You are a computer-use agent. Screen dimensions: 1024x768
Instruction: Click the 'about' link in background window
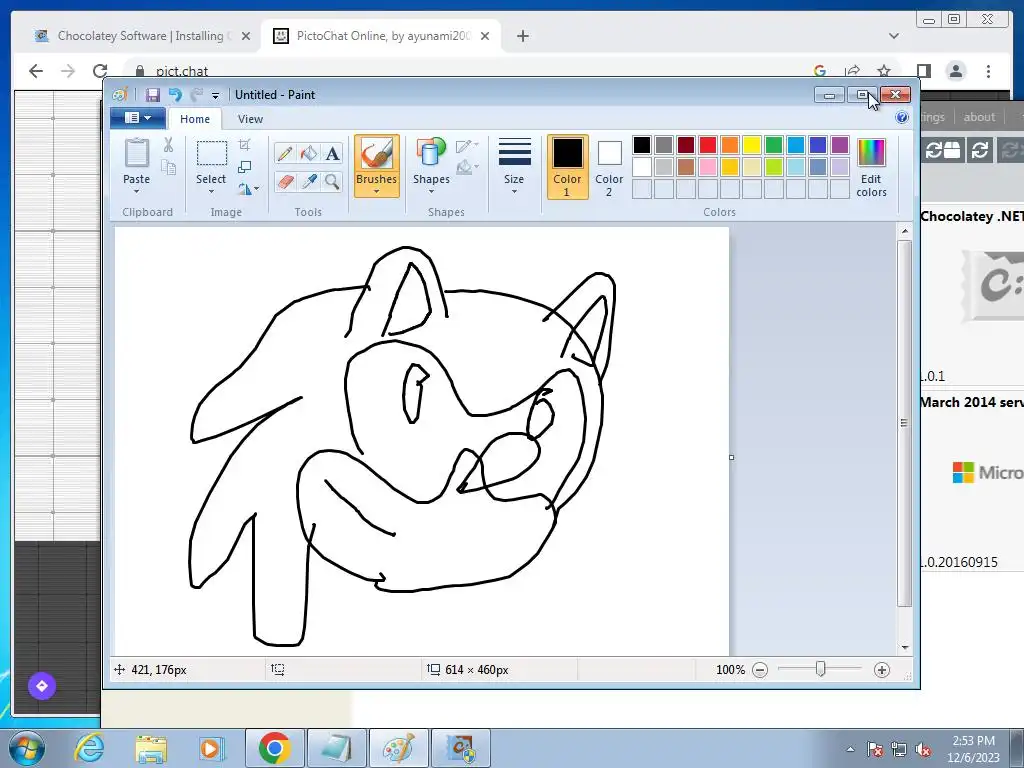click(x=979, y=117)
